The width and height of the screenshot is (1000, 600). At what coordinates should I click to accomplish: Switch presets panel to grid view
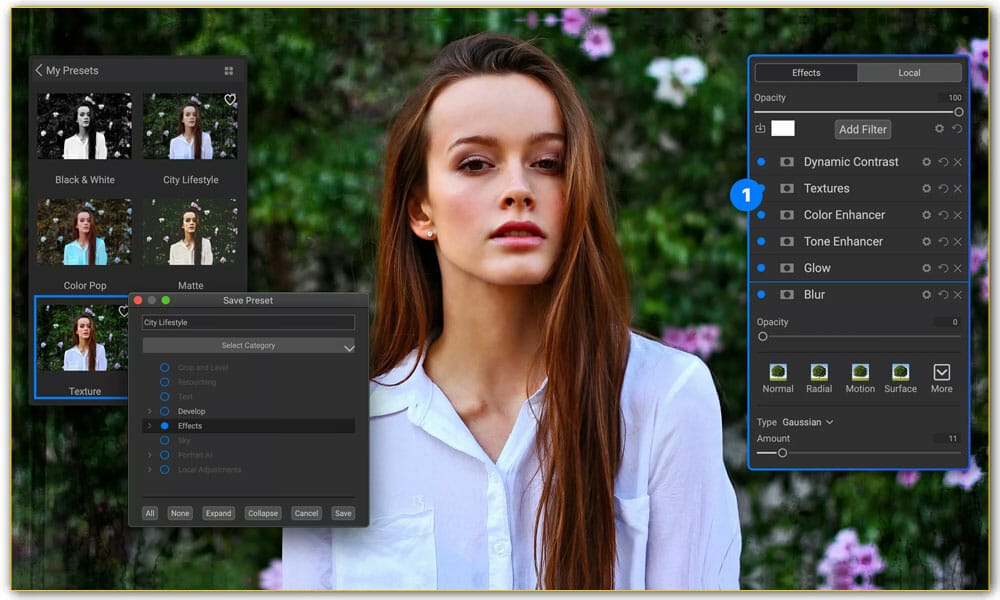tap(229, 70)
